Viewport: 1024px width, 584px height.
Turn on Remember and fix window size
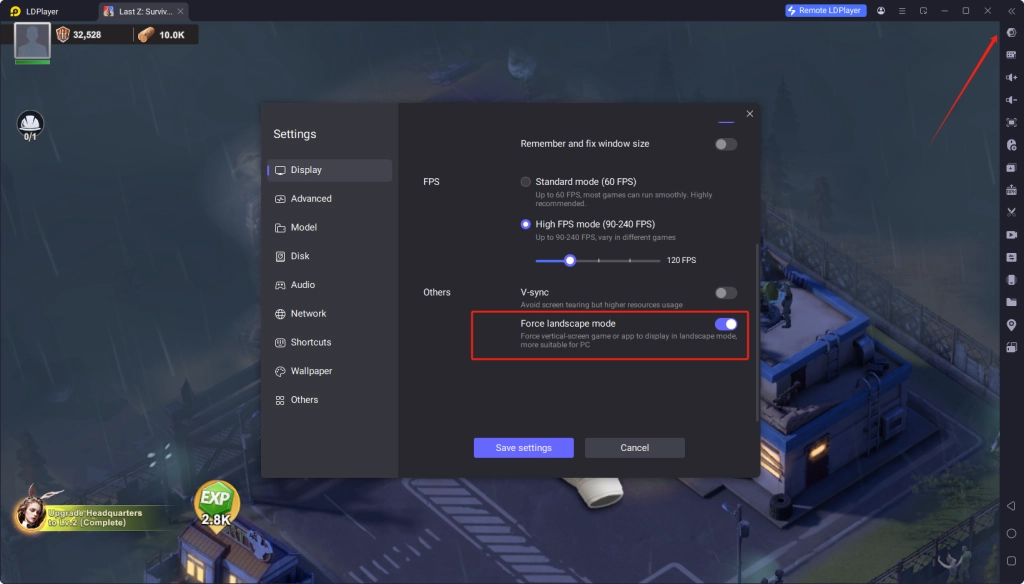tap(726, 144)
